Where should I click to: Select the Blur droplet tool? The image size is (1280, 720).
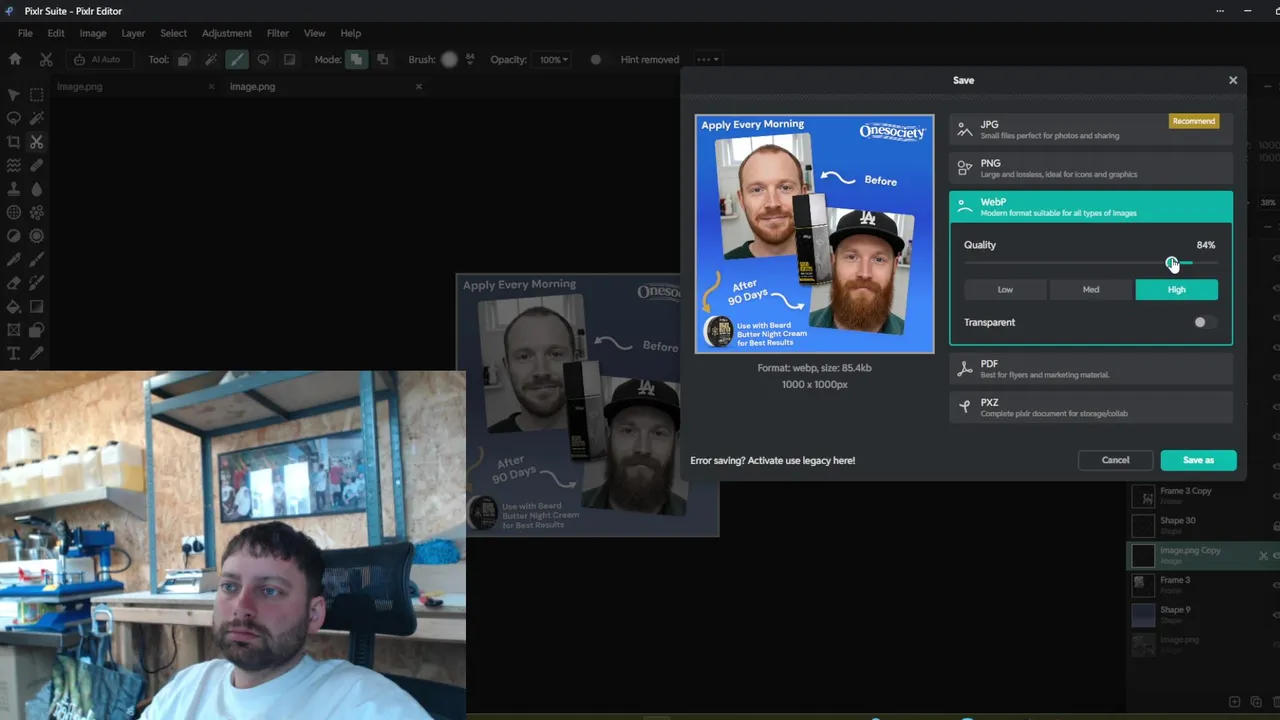[x=36, y=189]
